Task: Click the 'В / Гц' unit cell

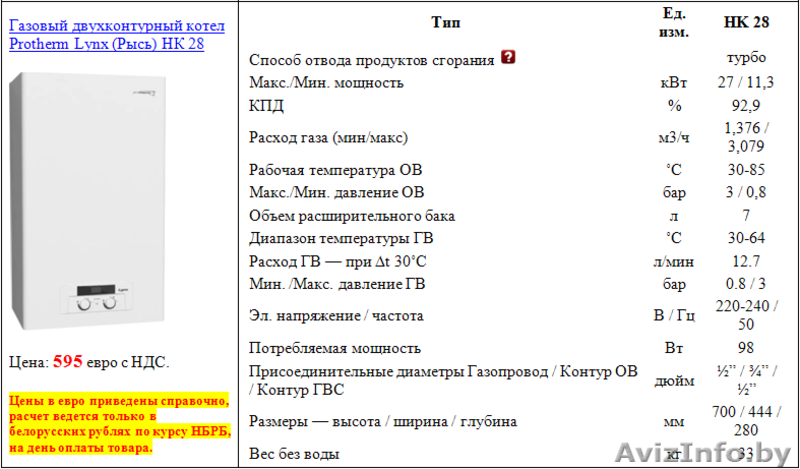Action: click(673, 316)
